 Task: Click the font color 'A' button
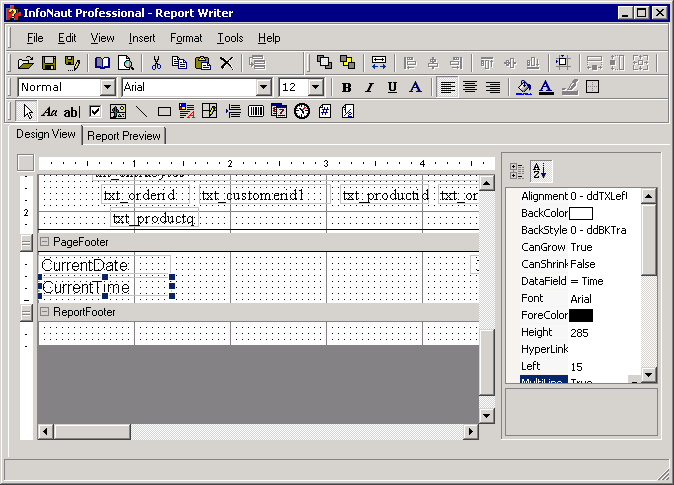click(546, 87)
